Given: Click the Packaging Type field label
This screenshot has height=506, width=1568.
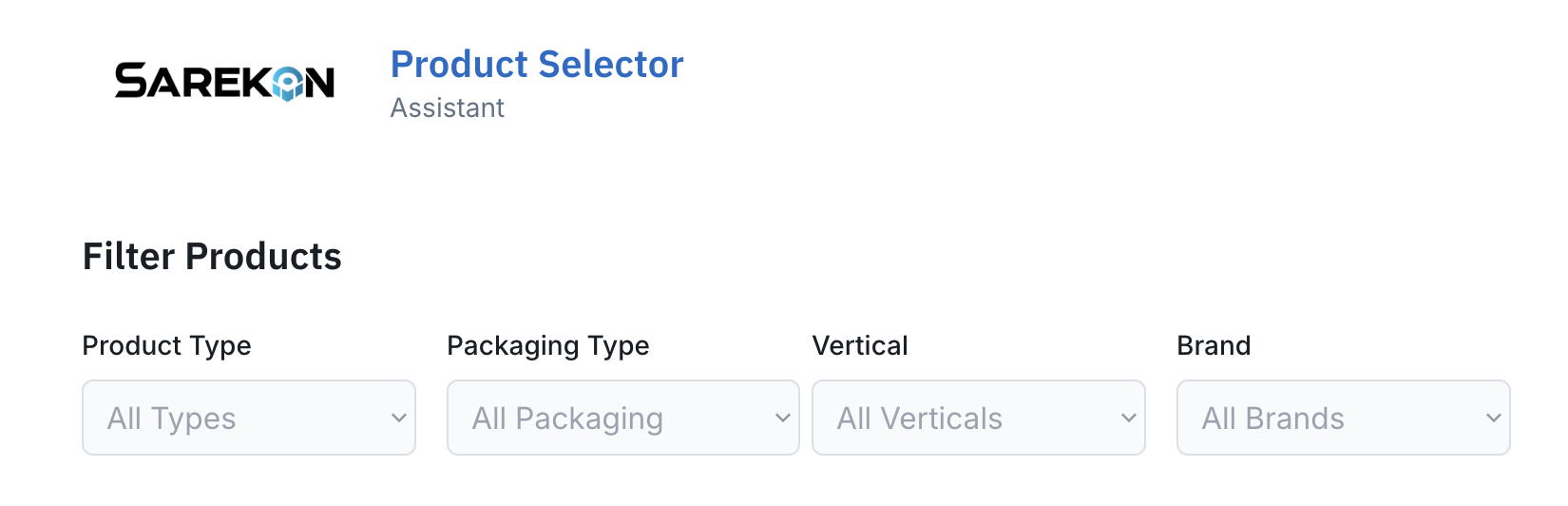Looking at the screenshot, I should (548, 345).
